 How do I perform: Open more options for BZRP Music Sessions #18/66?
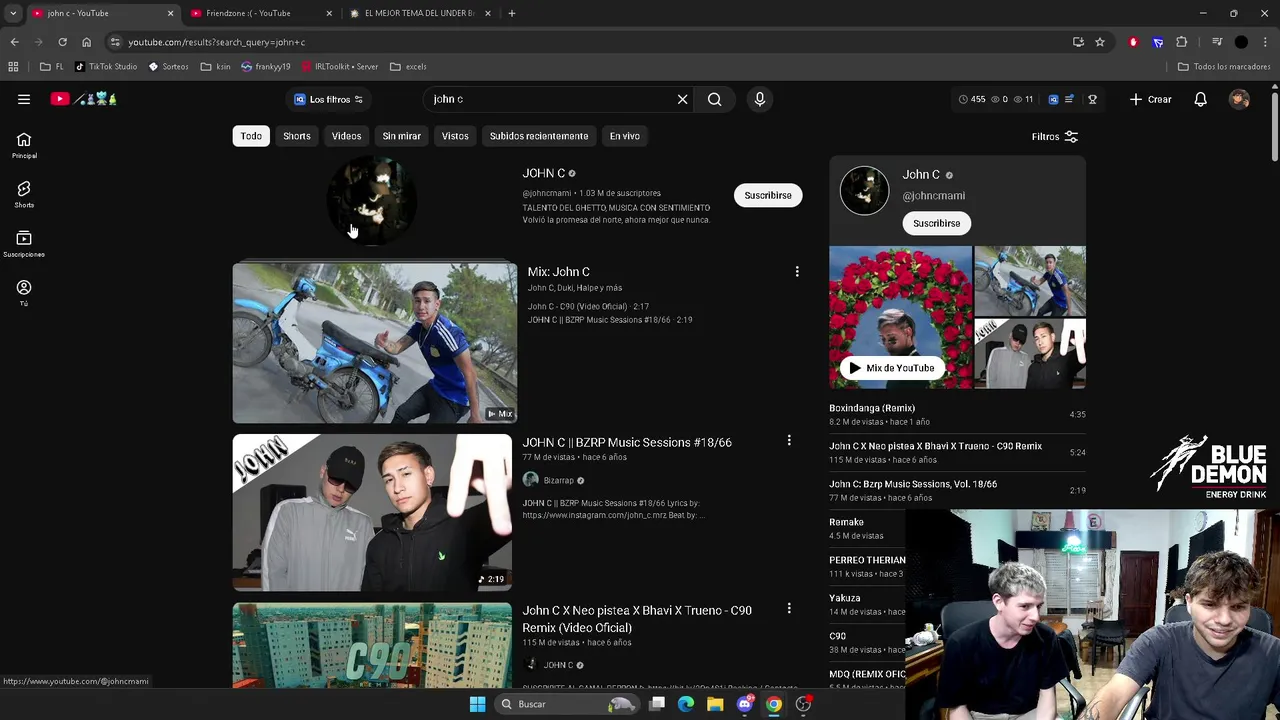789,440
